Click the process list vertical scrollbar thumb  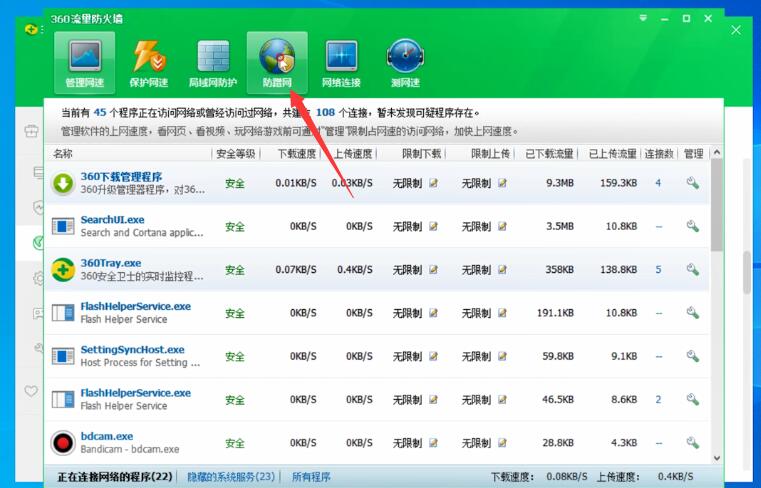coord(717,205)
